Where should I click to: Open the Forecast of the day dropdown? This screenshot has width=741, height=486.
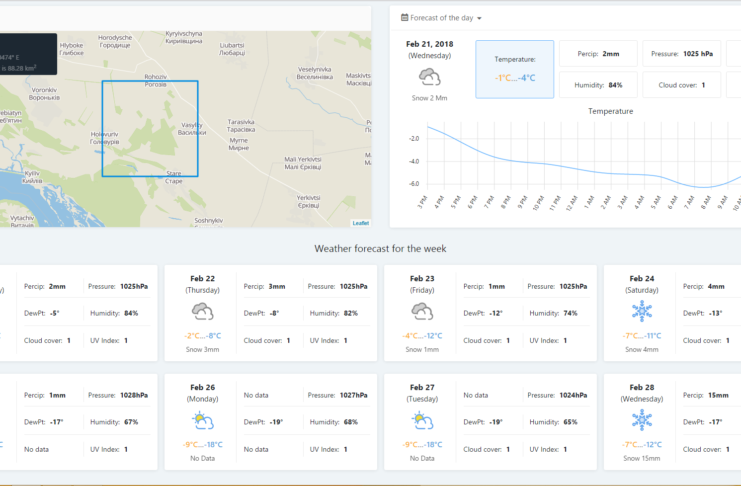tap(441, 18)
